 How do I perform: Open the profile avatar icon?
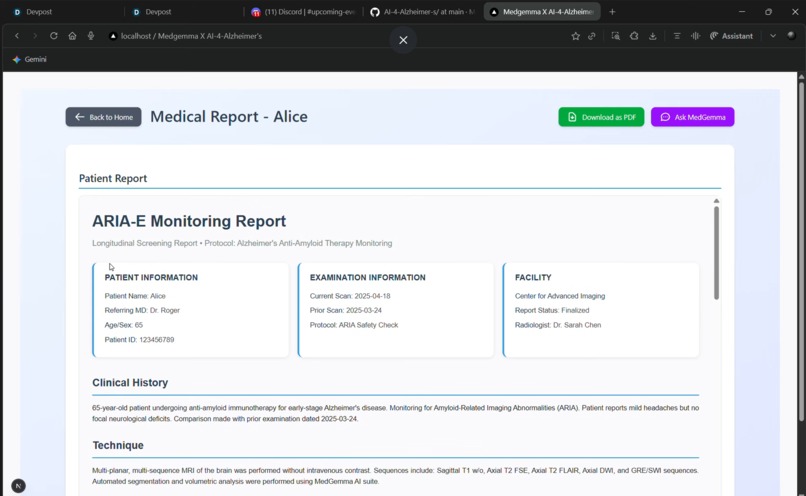(x=792, y=35)
